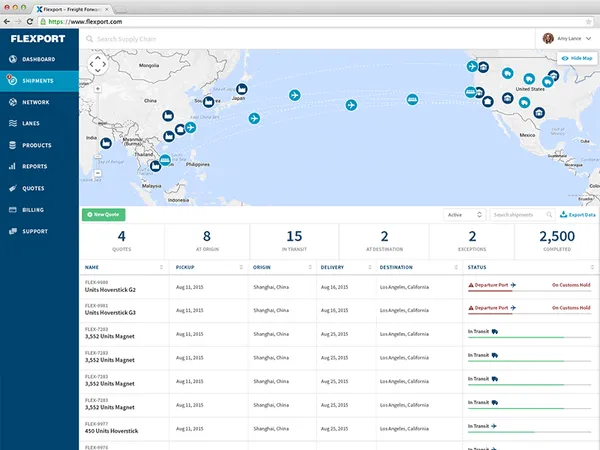The height and width of the screenshot is (450, 600).
Task: Switch to the In Transit tab showing 15
Action: tap(294, 241)
